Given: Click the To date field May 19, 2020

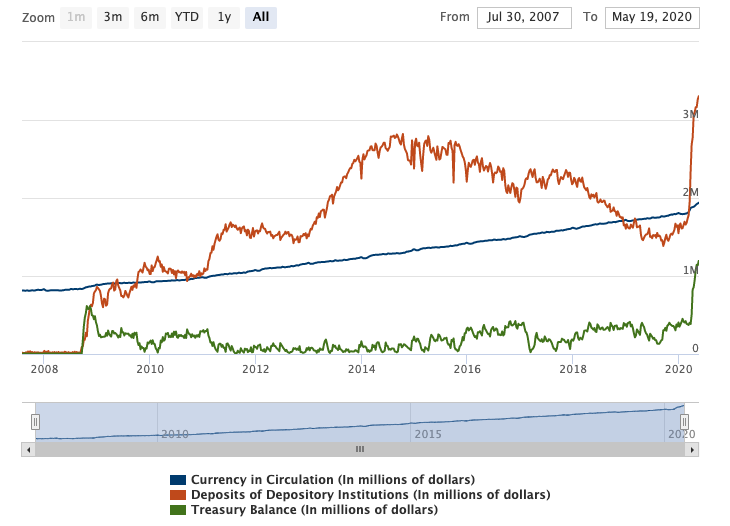Looking at the screenshot, I should (x=652, y=17).
